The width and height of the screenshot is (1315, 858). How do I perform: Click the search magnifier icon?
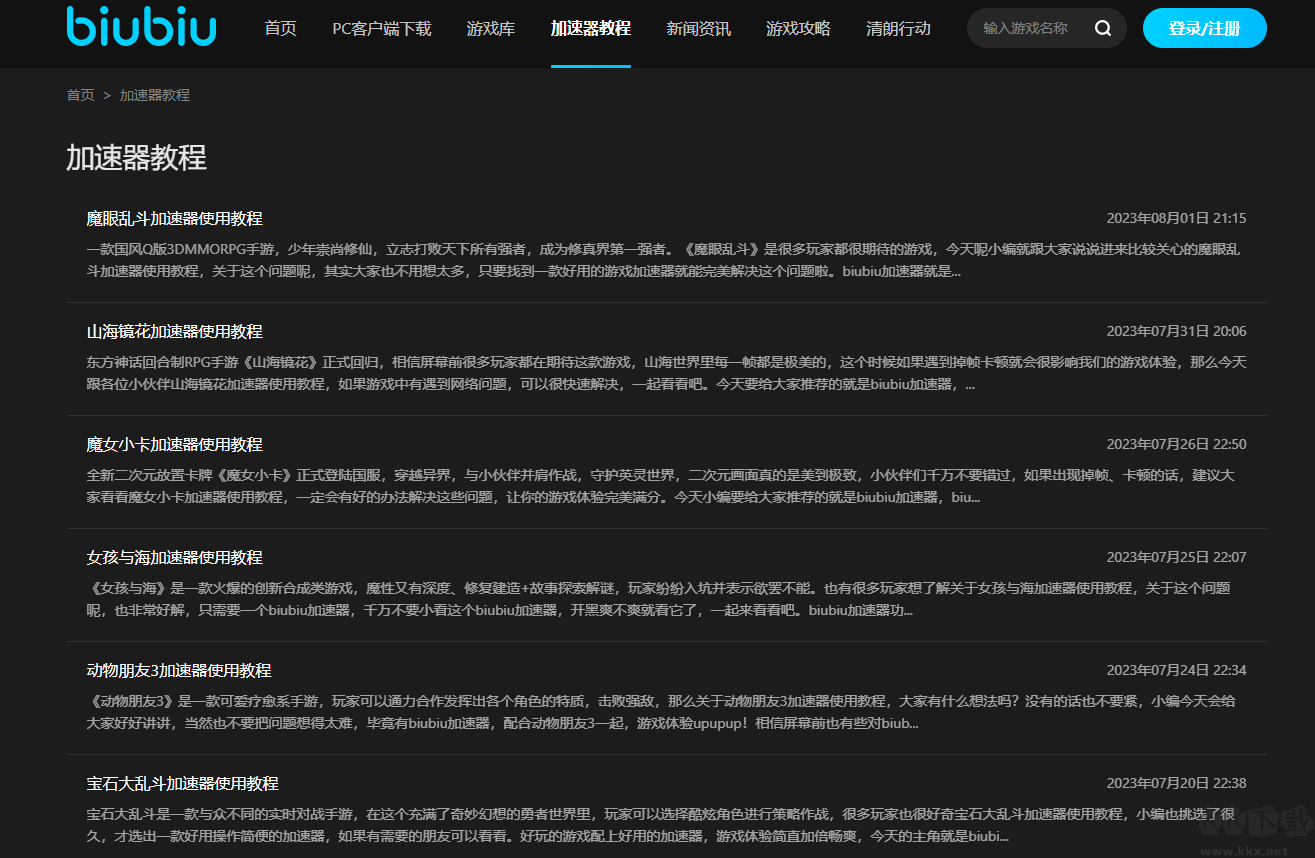[1103, 28]
